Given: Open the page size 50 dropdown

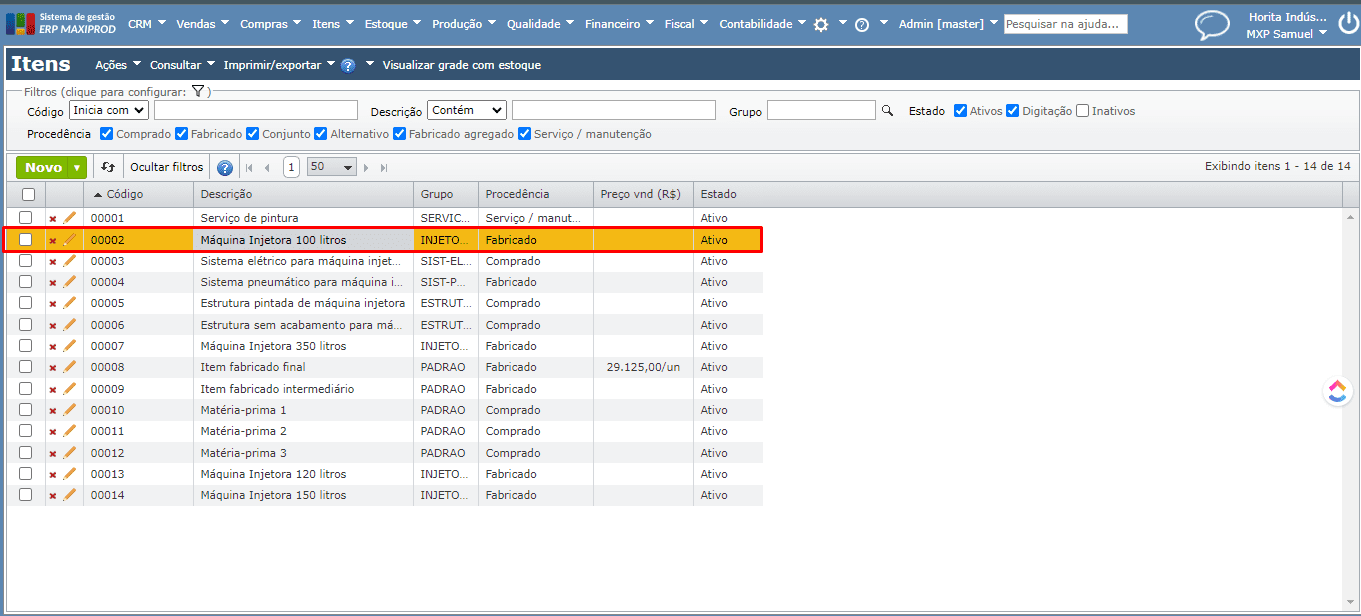Looking at the screenshot, I should (x=331, y=168).
